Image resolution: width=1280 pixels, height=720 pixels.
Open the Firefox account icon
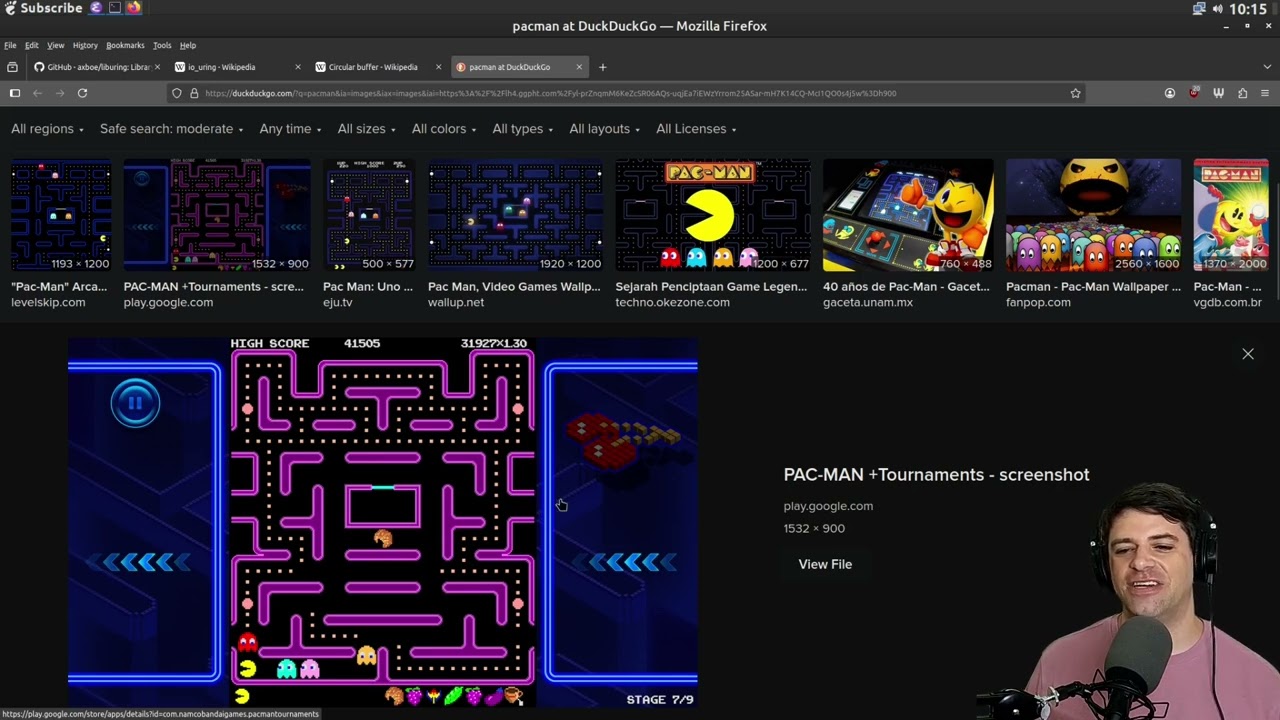tap(1170, 93)
